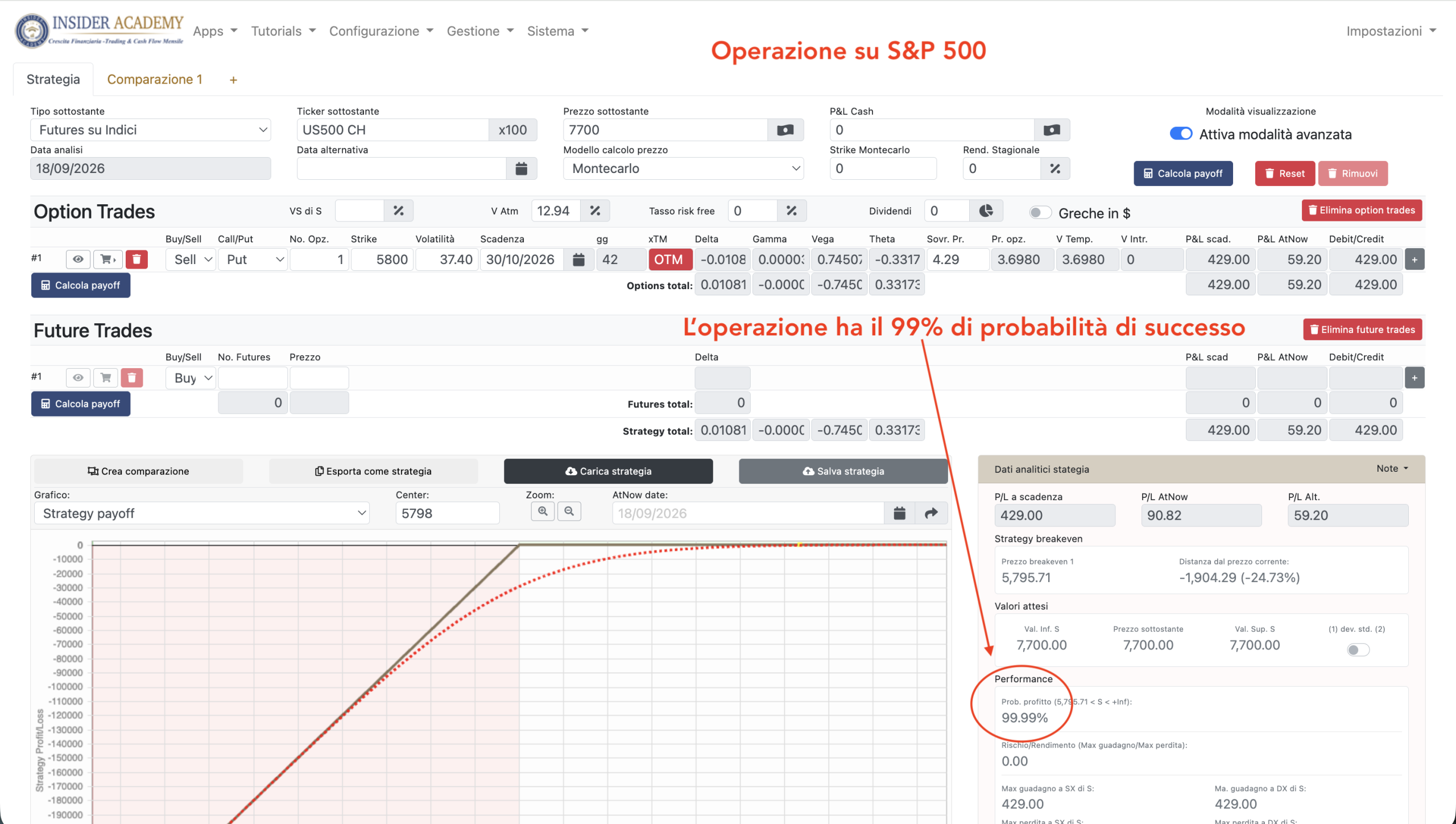Screen dimensions: 1456x824
Task: Click the cart icon in future trade #1
Action: click(x=106, y=377)
